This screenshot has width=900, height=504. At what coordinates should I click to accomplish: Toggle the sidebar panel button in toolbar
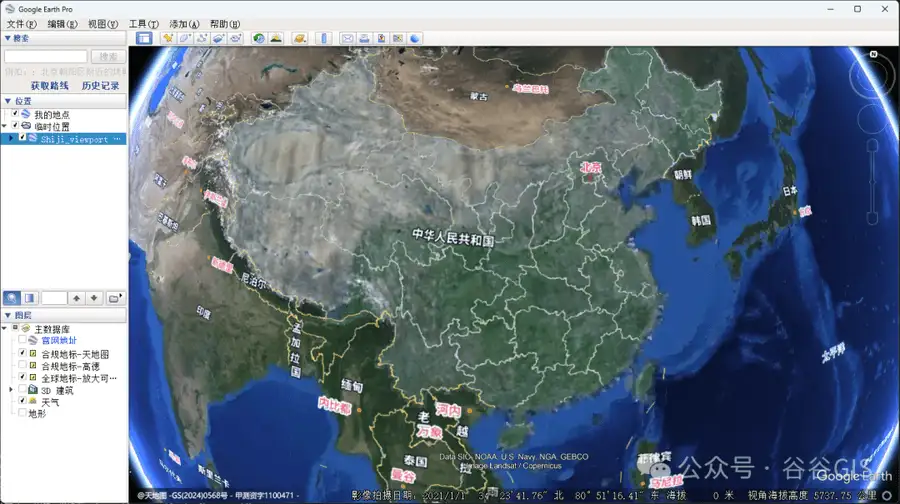[x=143, y=38]
